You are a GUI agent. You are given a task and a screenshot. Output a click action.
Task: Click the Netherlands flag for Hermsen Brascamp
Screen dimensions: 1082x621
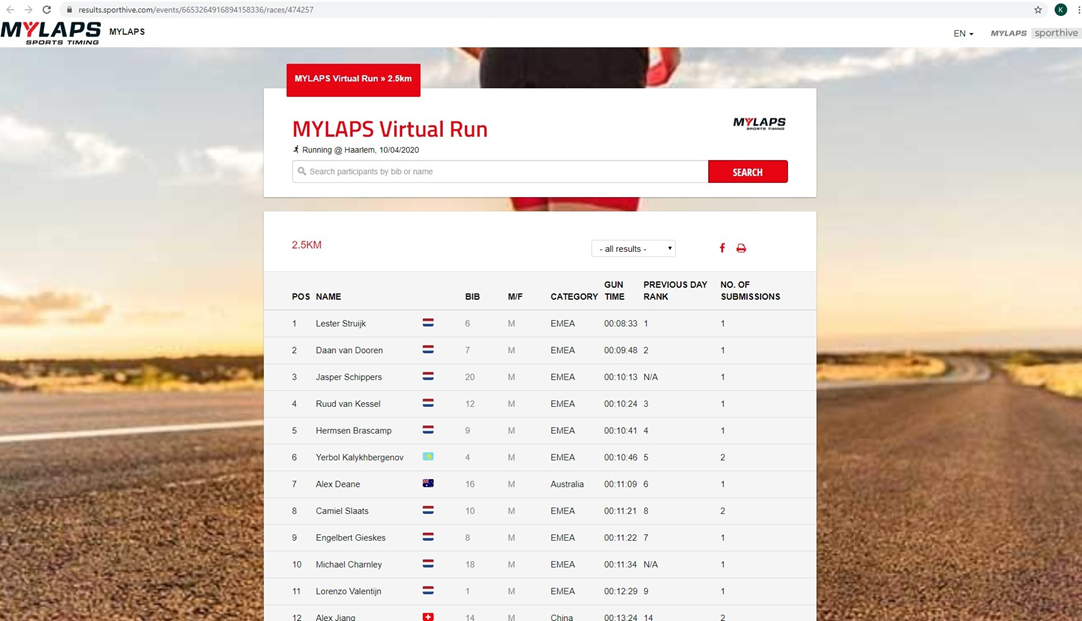click(x=428, y=430)
